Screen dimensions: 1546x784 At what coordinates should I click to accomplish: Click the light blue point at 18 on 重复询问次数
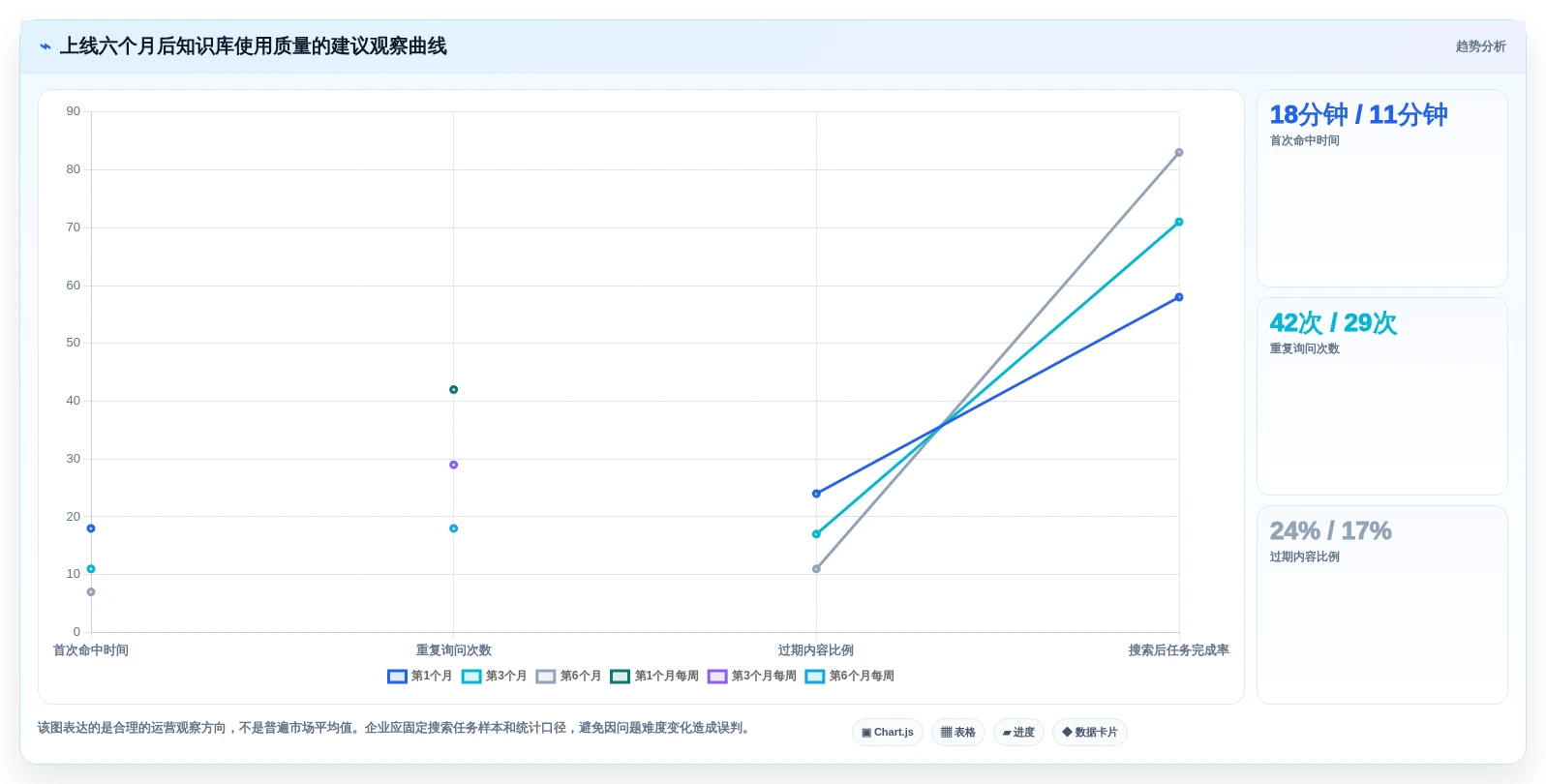point(453,528)
